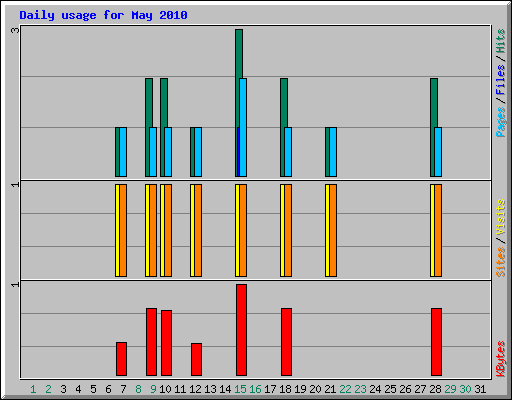Click the cyan Pages bar for day 21
512x400 pixels.
[333, 152]
